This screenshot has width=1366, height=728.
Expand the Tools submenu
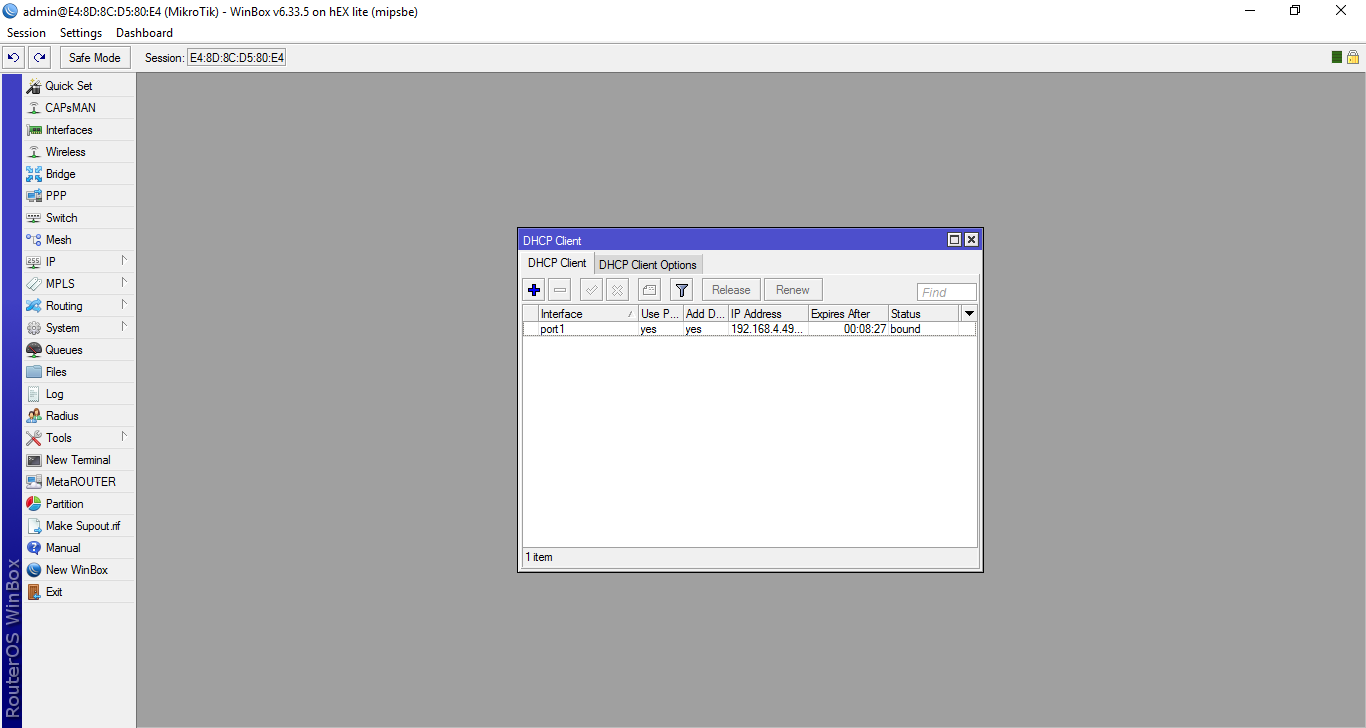coord(79,438)
